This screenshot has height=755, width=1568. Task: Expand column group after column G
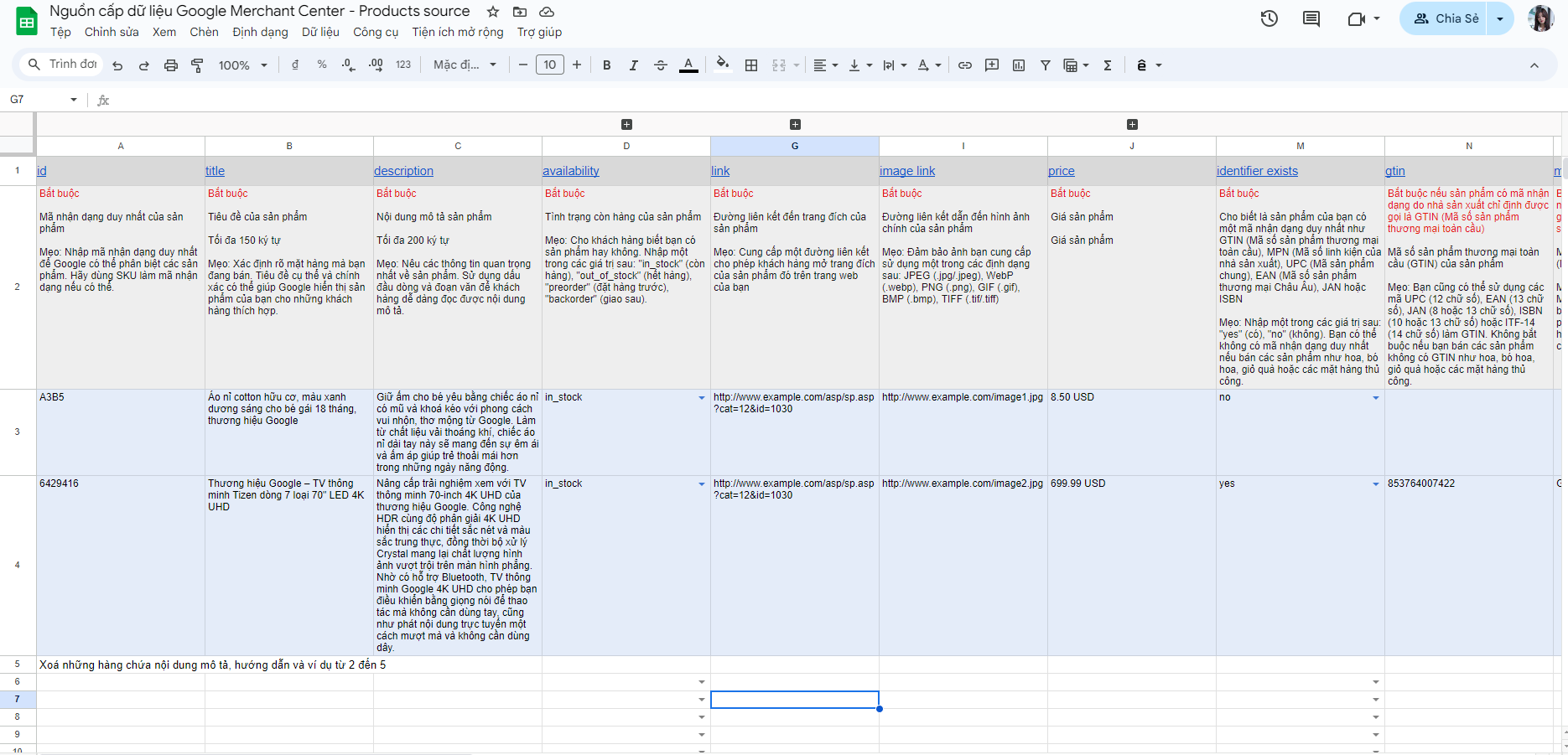tap(795, 125)
